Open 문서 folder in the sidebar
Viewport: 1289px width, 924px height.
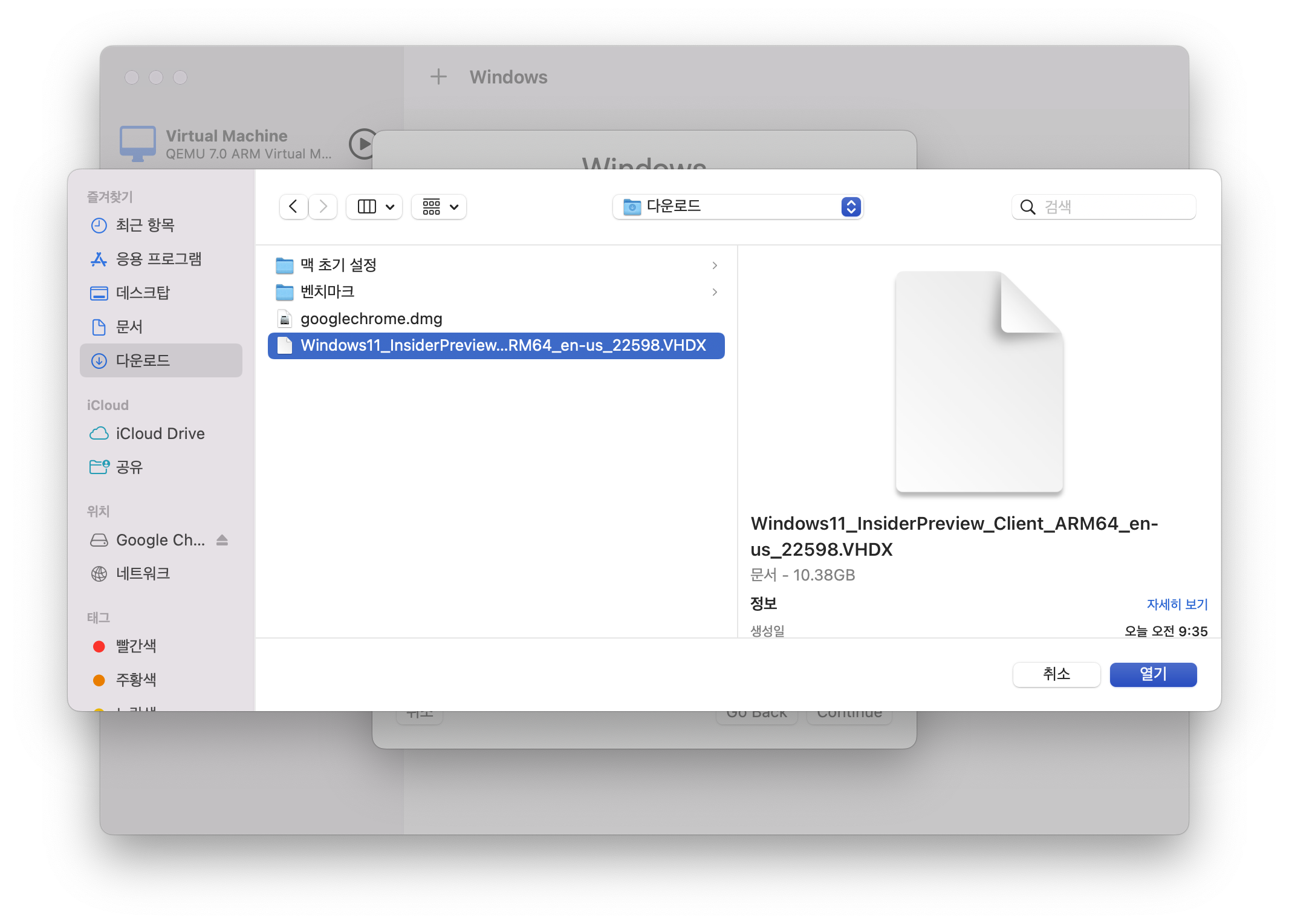129,327
